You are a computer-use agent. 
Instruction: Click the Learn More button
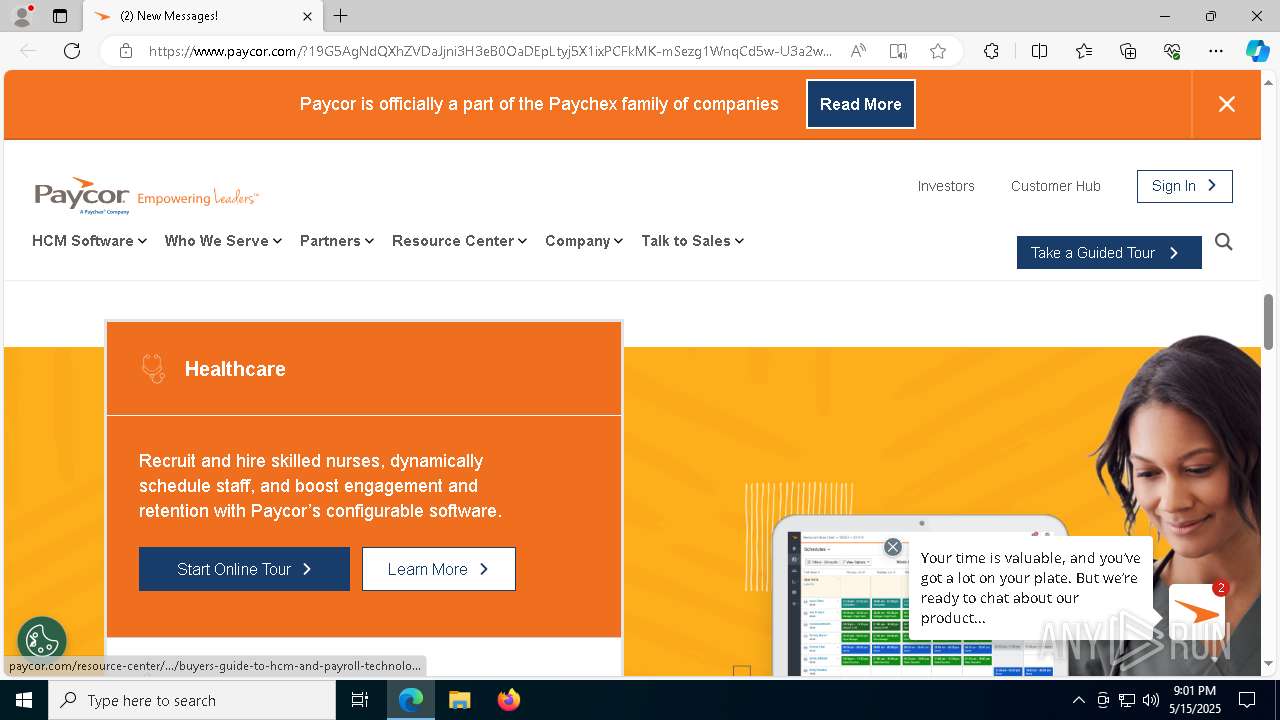439,569
